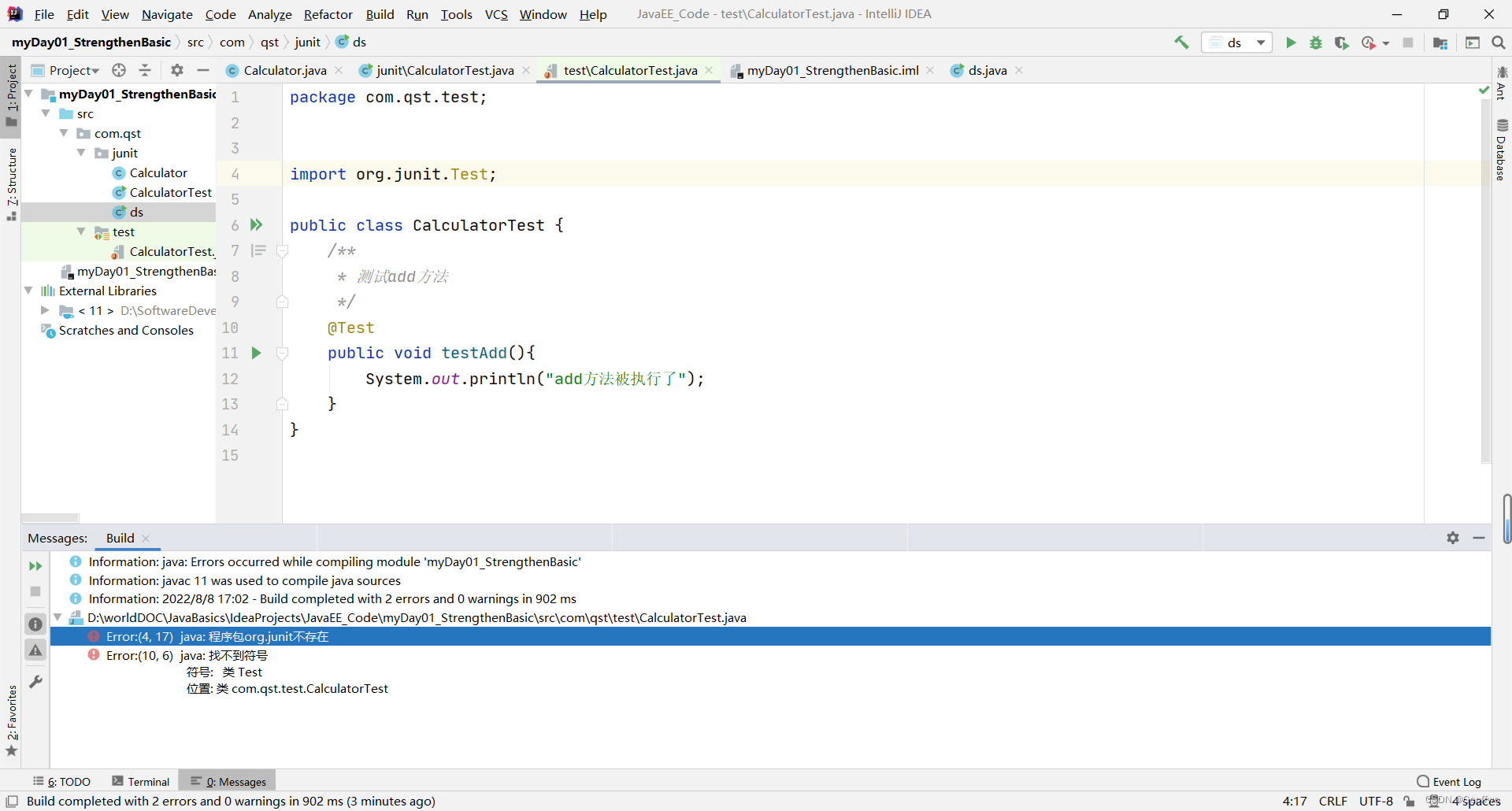This screenshot has height=811, width=1512.
Task: Open the Favorites side tool window
Action: tap(11, 720)
